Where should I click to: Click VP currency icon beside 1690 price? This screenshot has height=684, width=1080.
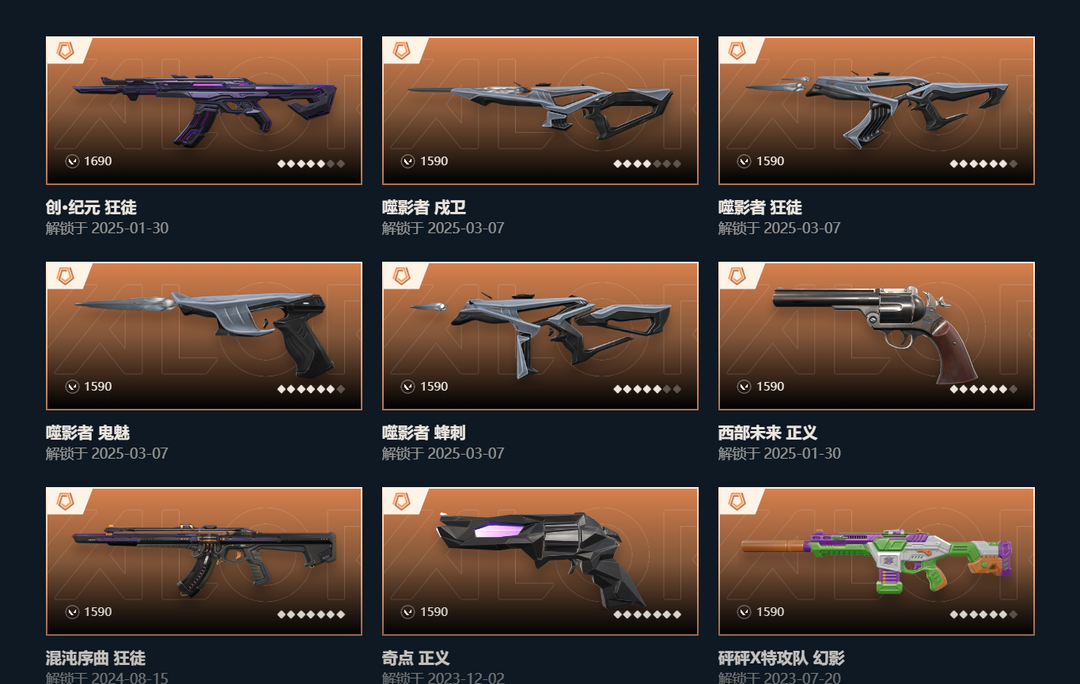(72, 161)
